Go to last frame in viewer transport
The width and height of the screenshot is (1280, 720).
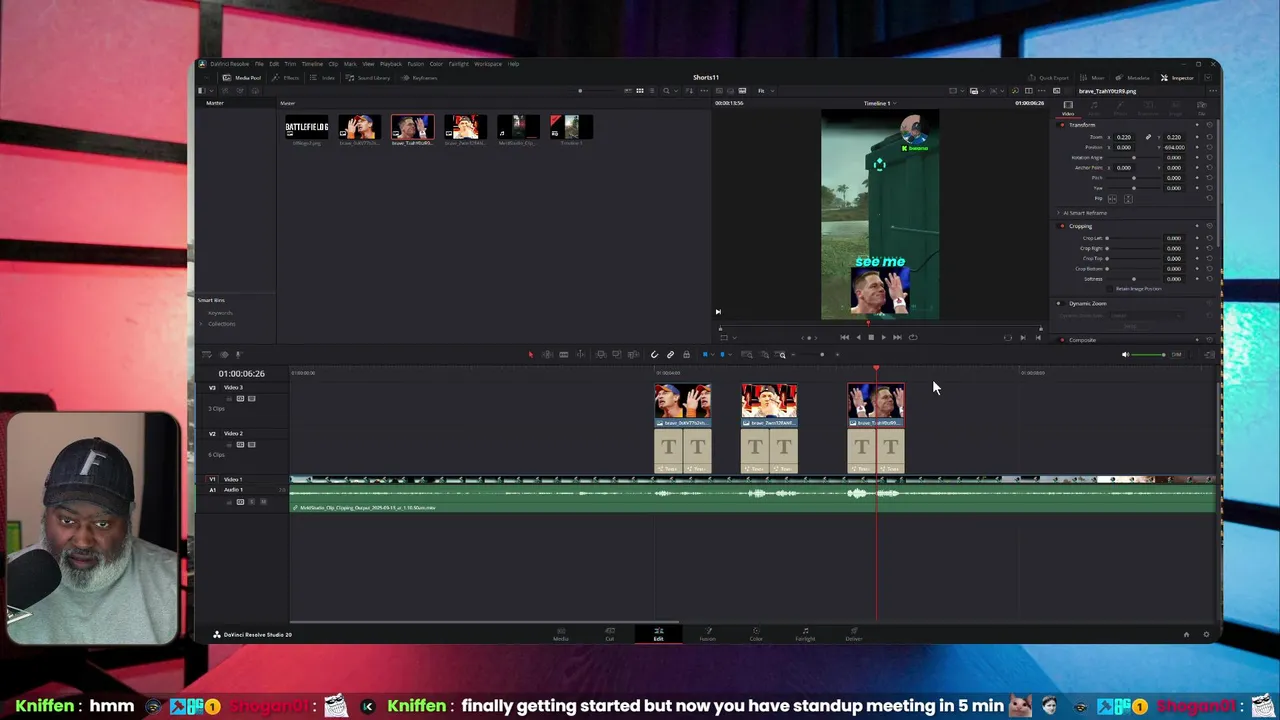pos(897,337)
